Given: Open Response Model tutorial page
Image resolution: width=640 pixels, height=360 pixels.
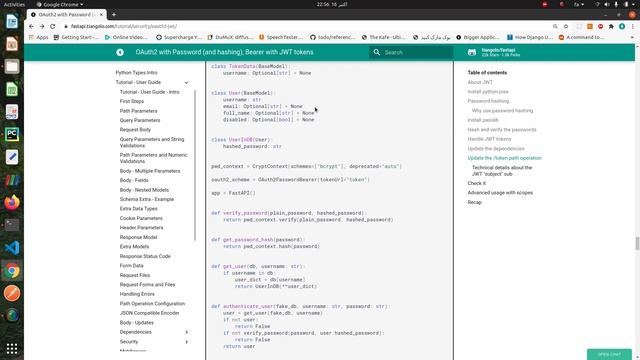Looking at the screenshot, I should point(138,237).
